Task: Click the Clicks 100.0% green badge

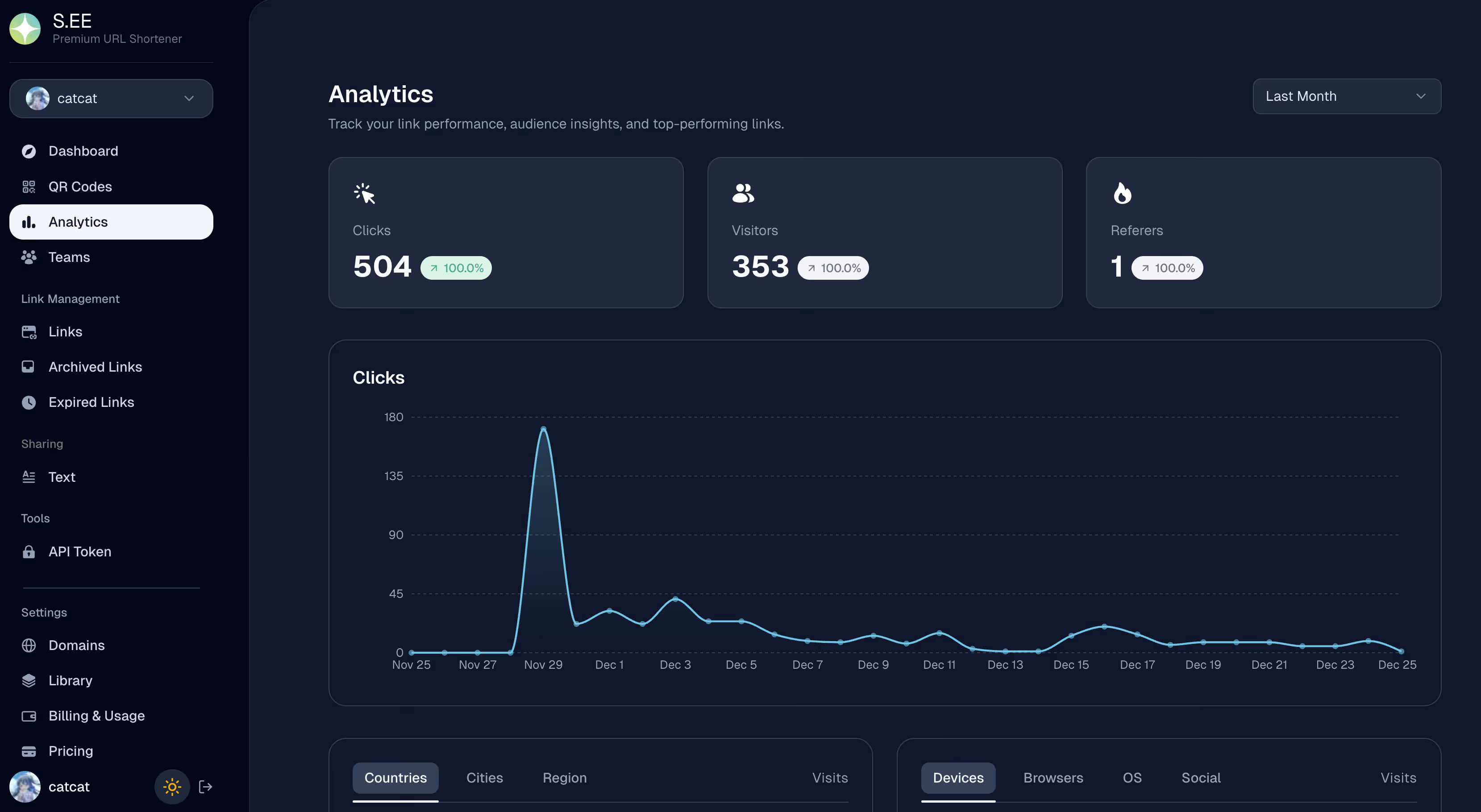Action: 456,269
